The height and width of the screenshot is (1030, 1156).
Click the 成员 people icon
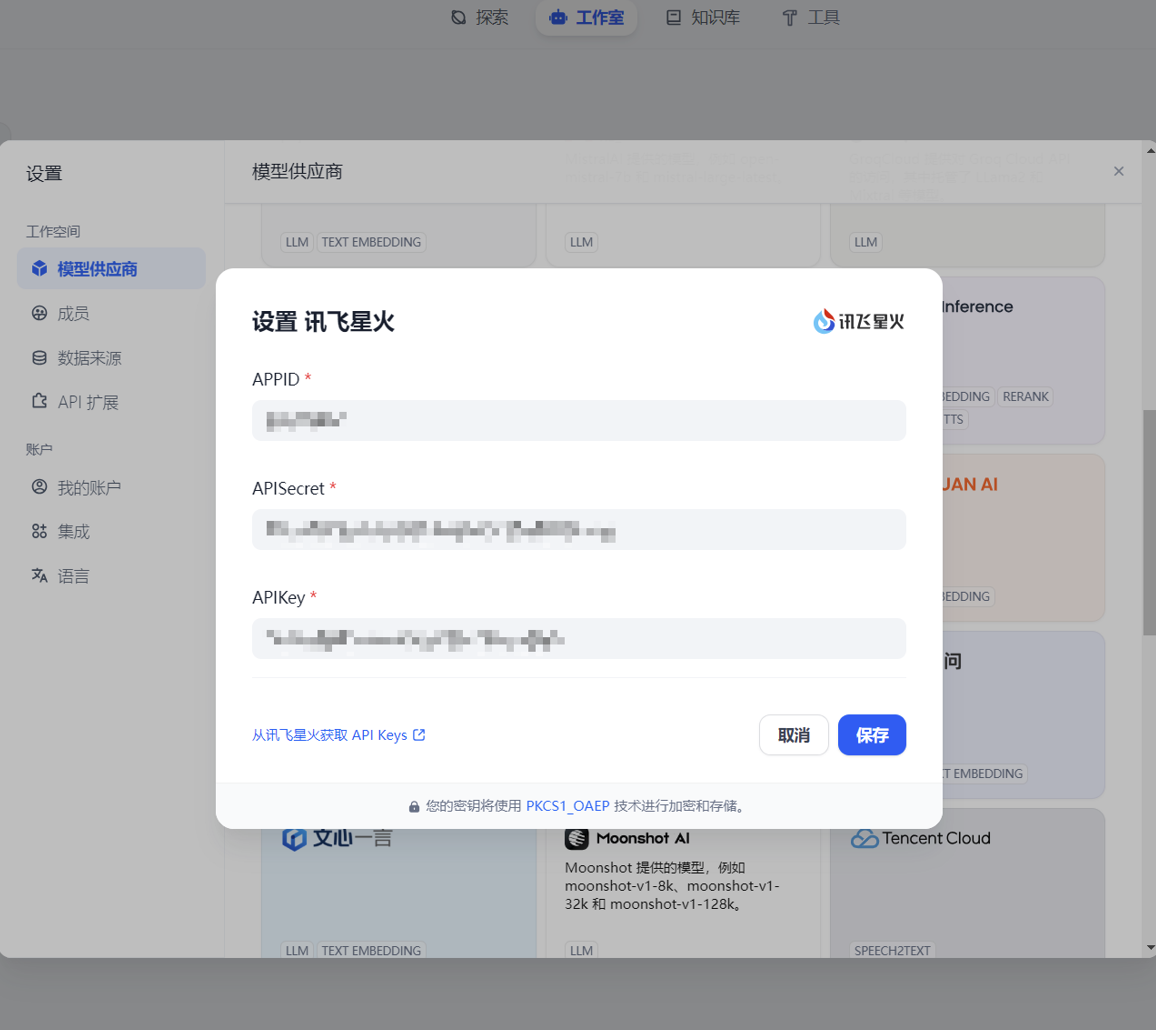(x=40, y=313)
